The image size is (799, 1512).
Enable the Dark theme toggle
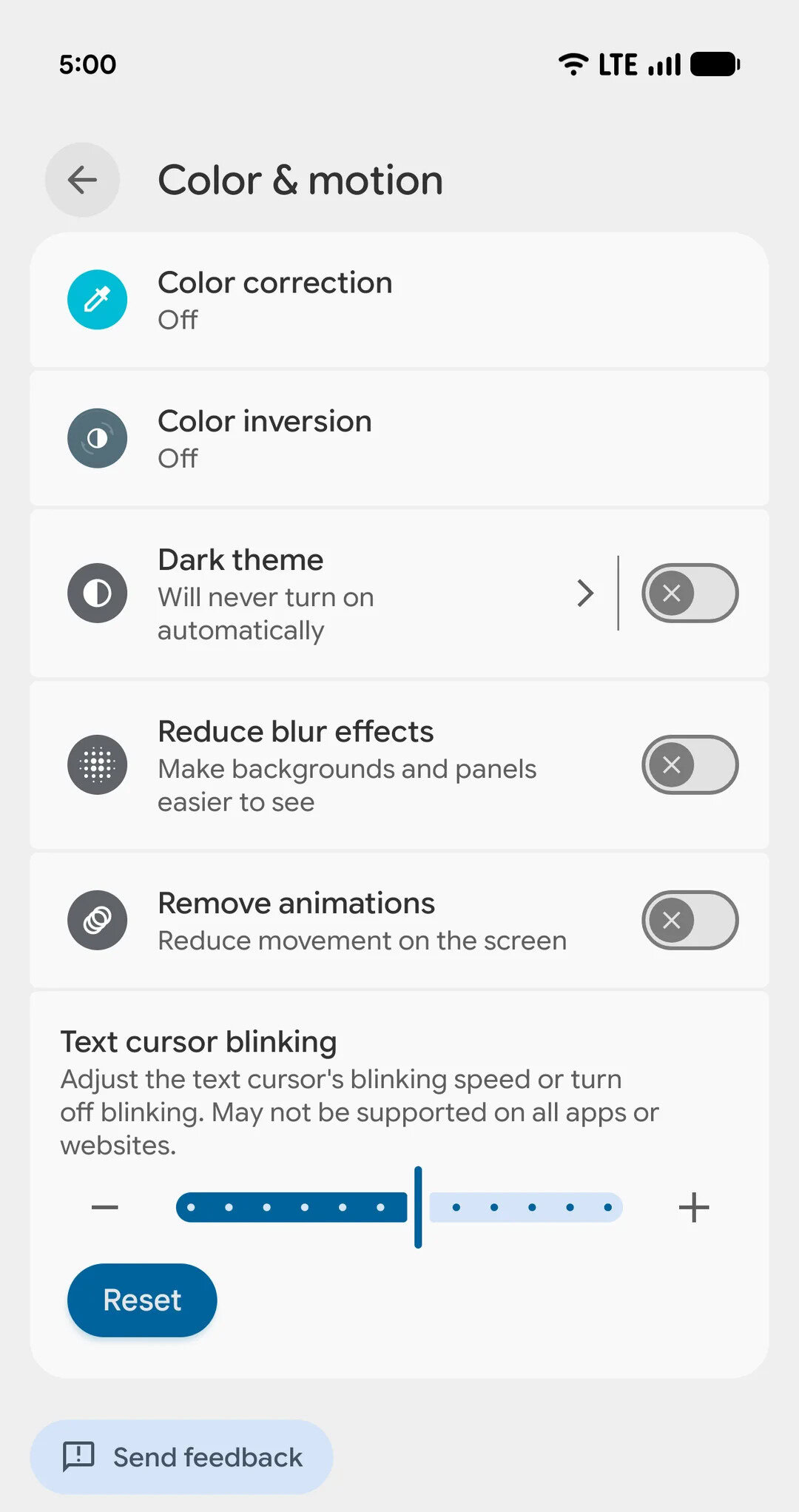click(x=690, y=593)
